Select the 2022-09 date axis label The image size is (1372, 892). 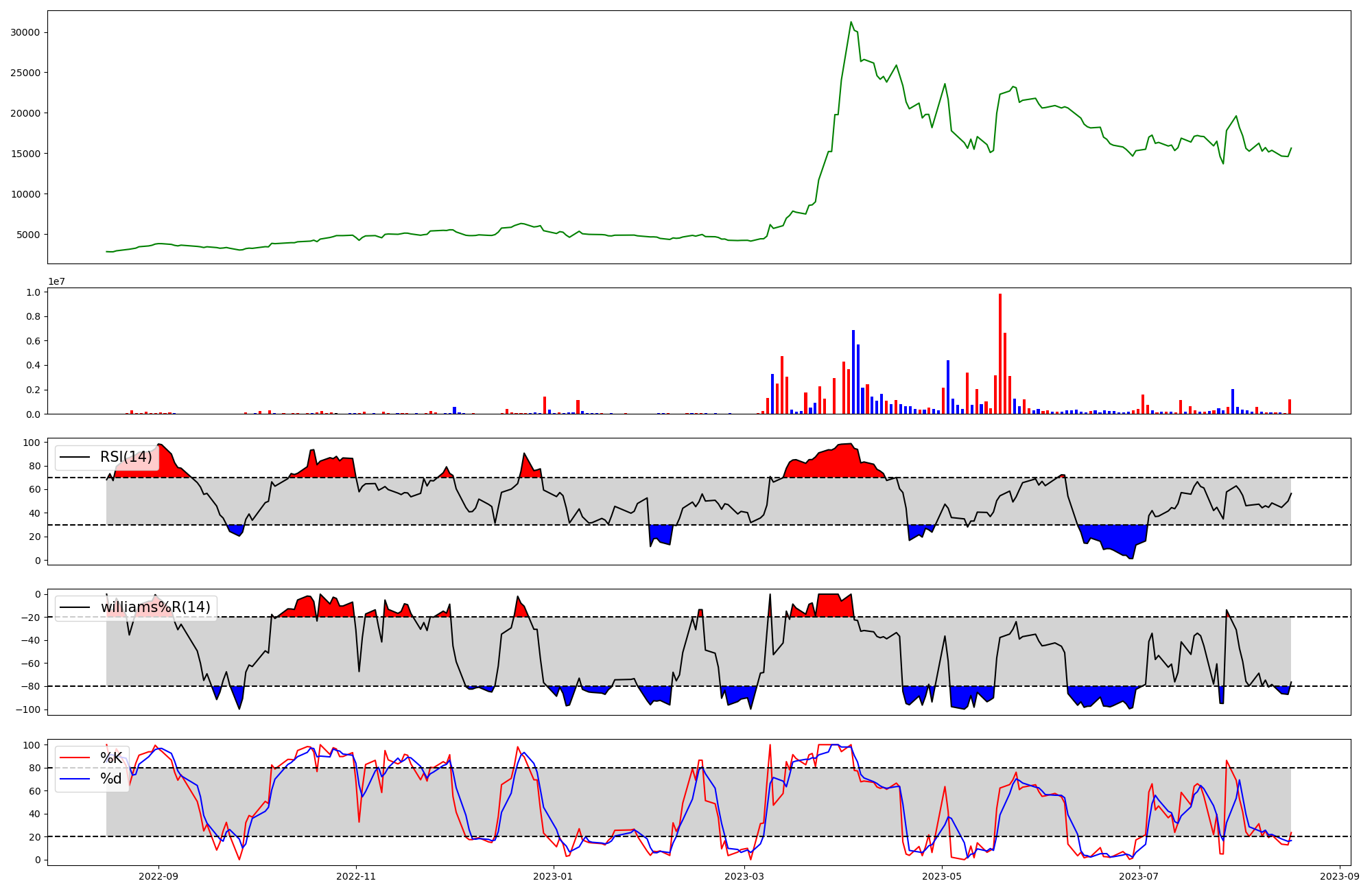pos(158,876)
